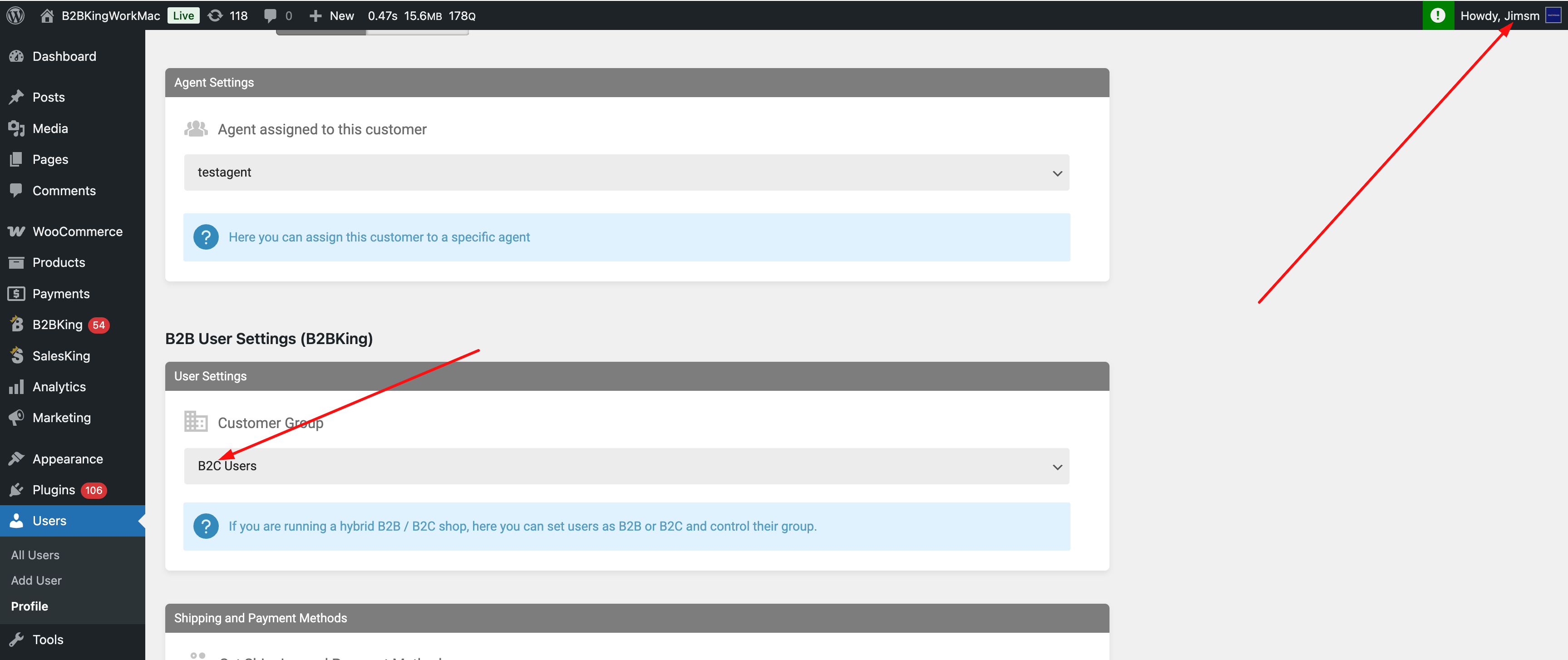This screenshot has height=660, width=1568.
Task: Open the New content menu
Action: [341, 16]
